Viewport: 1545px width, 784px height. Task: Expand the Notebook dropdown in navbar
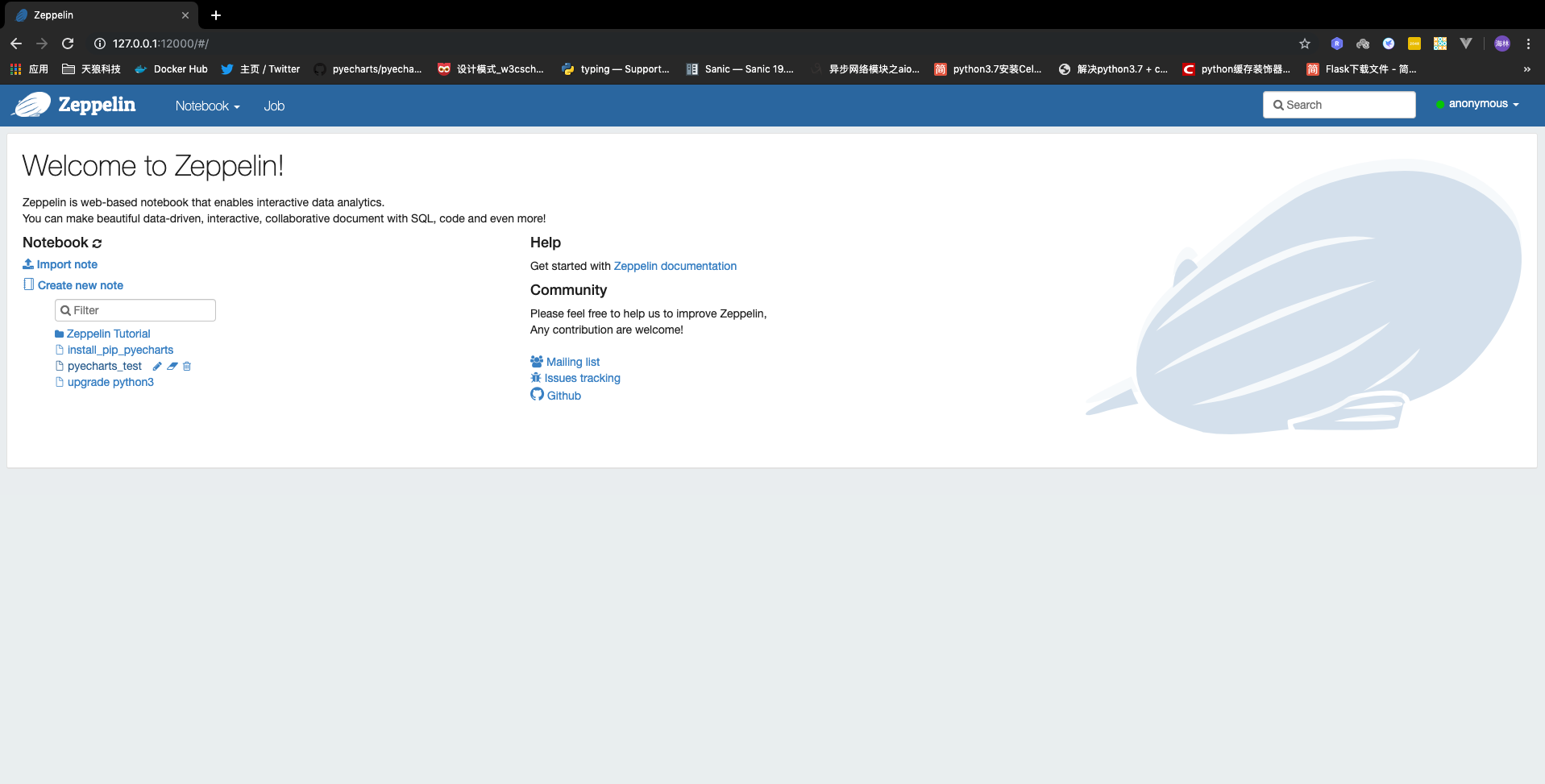(x=208, y=106)
